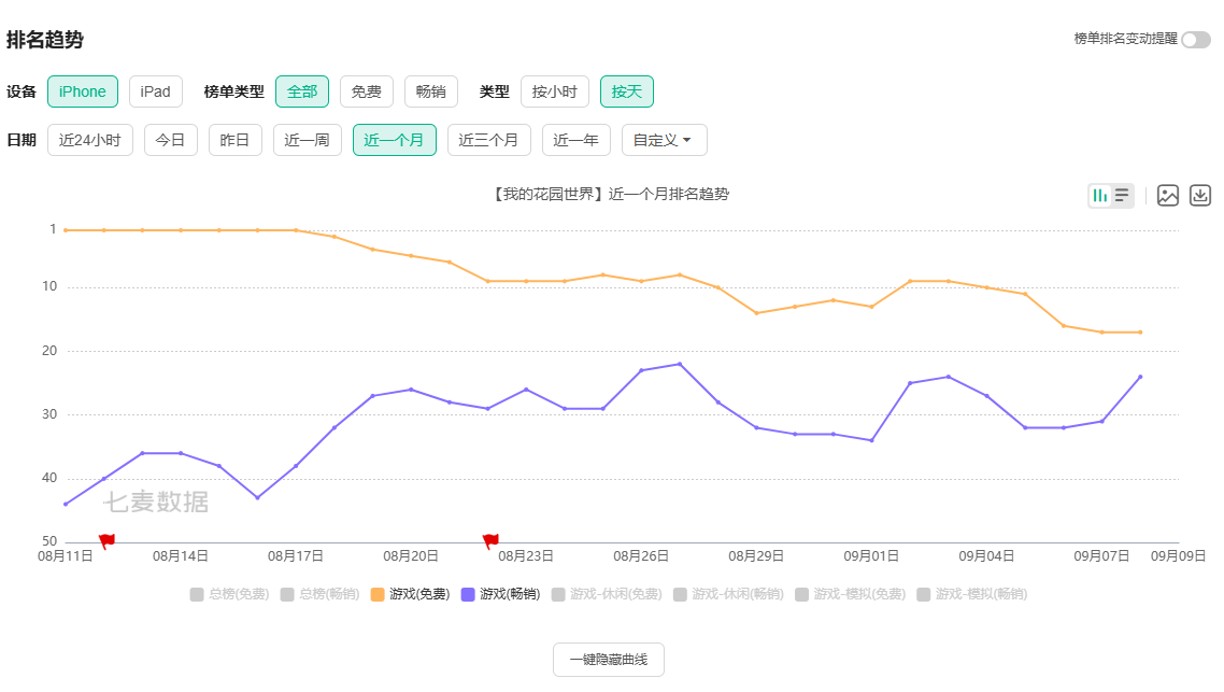Image resolution: width=1224 pixels, height=692 pixels.
Task: Switch granularity to 按小时
Action: [x=555, y=92]
